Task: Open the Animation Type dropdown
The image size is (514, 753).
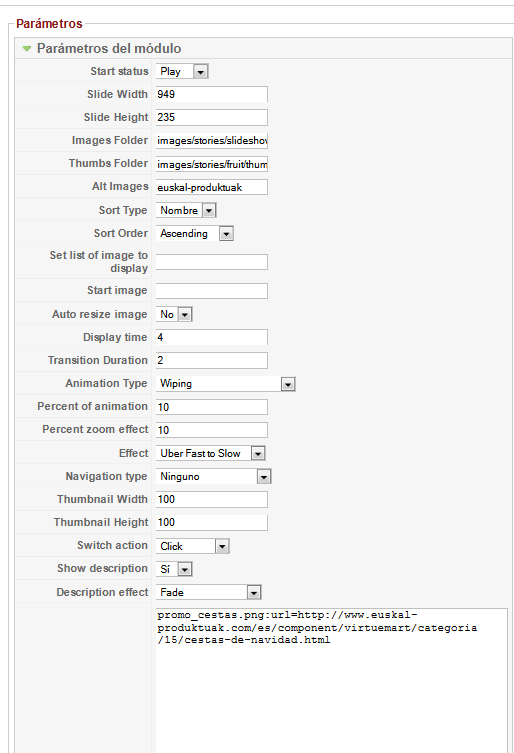Action: click(226, 384)
